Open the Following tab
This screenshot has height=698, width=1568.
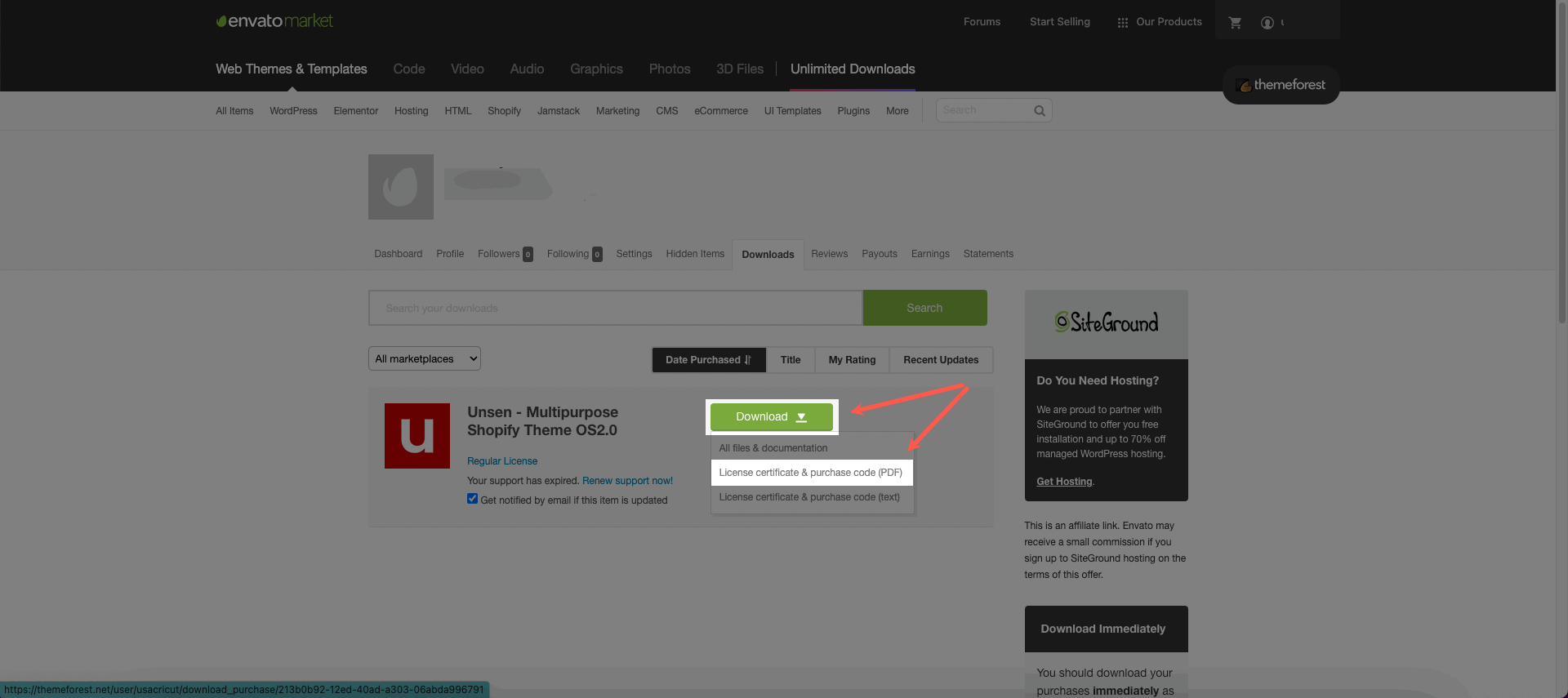click(574, 254)
